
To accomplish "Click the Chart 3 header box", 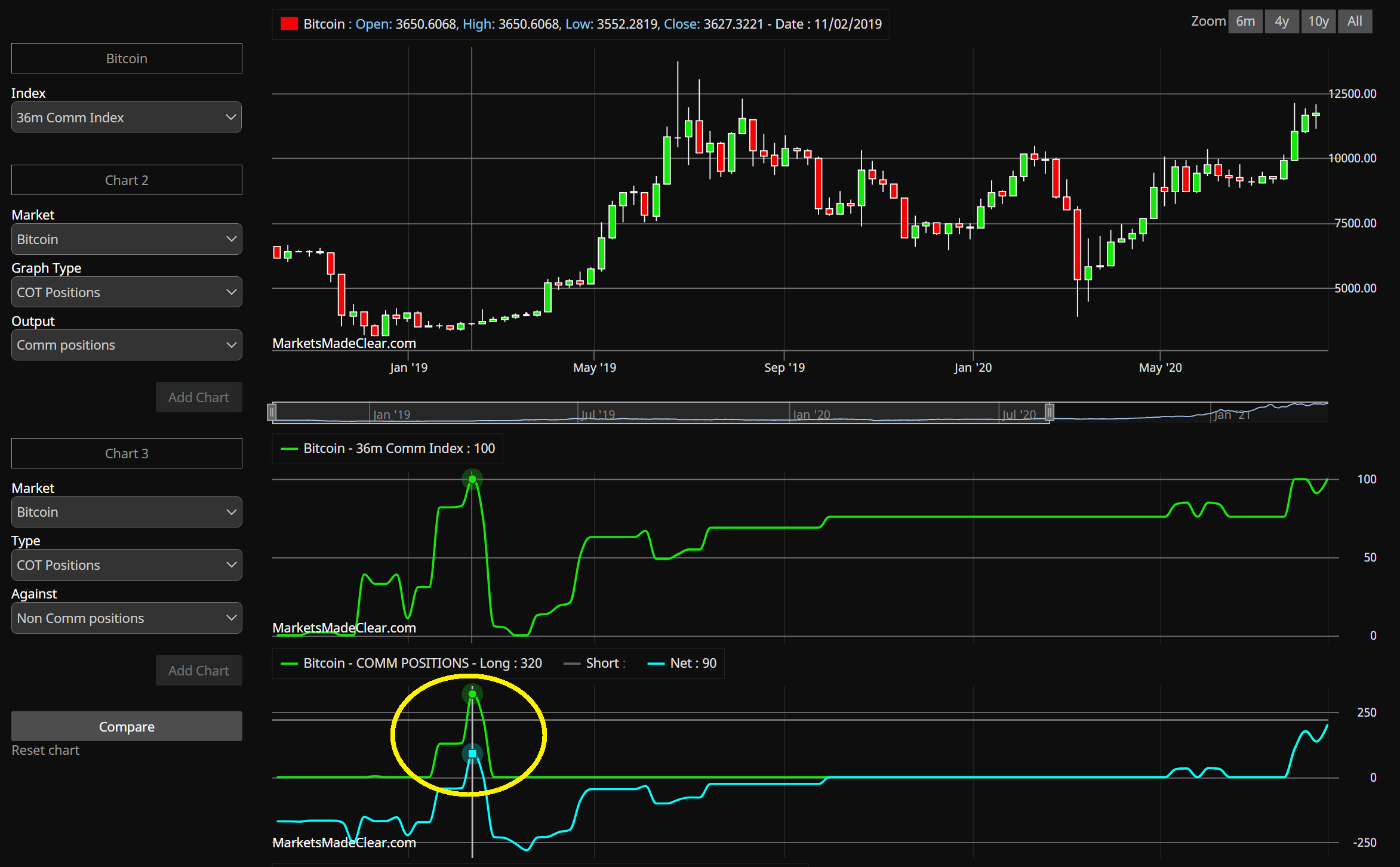I will [127, 453].
